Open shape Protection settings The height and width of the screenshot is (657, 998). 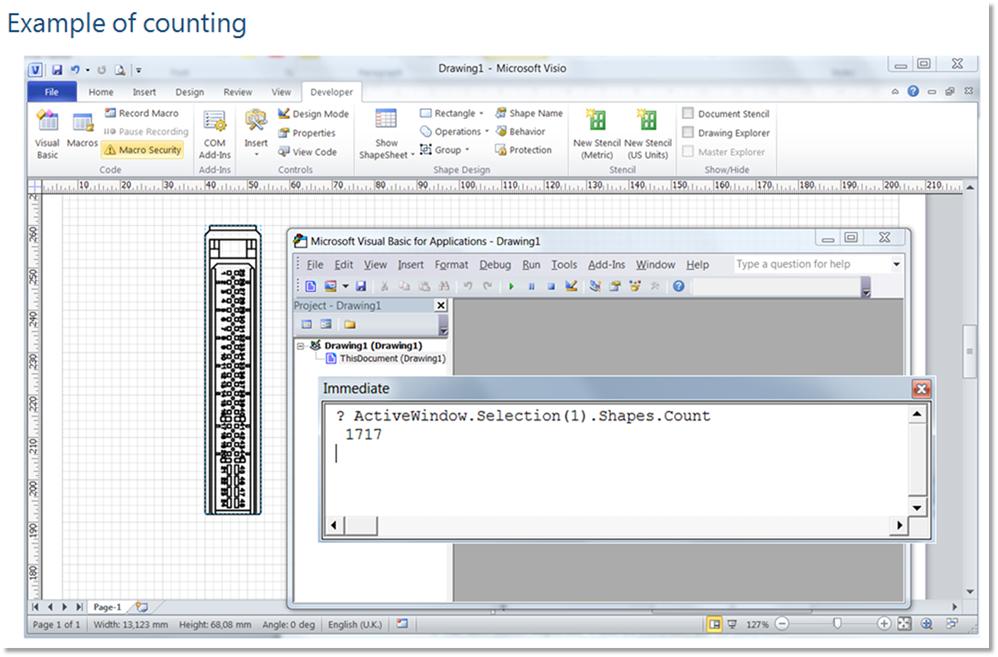[x=523, y=150]
